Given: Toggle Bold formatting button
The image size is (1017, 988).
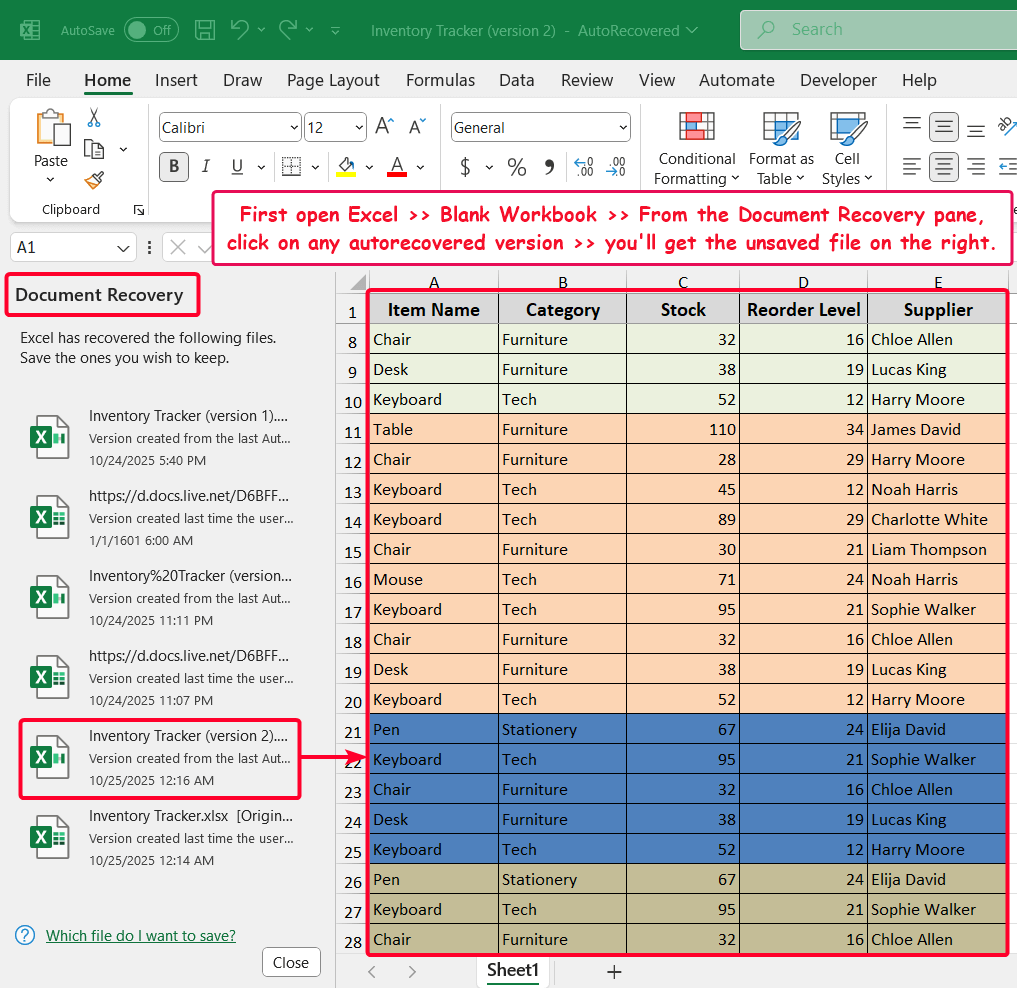Looking at the screenshot, I should [174, 167].
